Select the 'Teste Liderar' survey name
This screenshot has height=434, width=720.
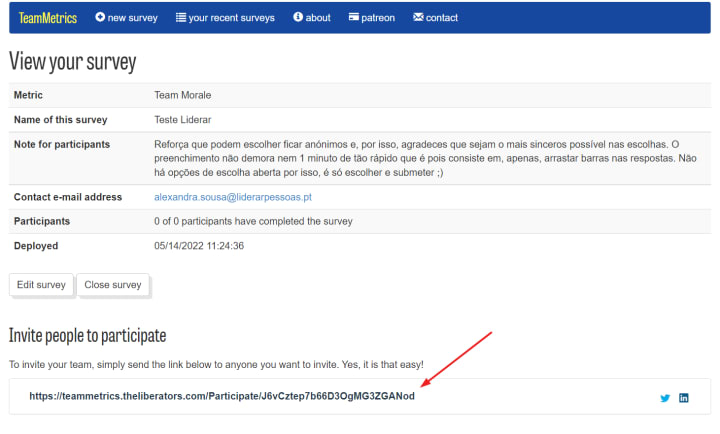(183, 120)
